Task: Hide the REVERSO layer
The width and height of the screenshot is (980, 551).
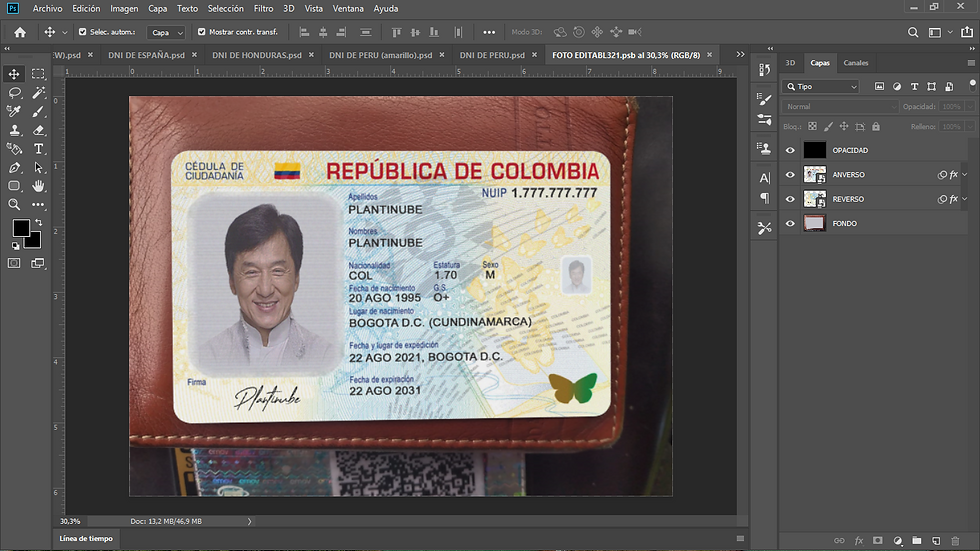Action: tap(790, 199)
